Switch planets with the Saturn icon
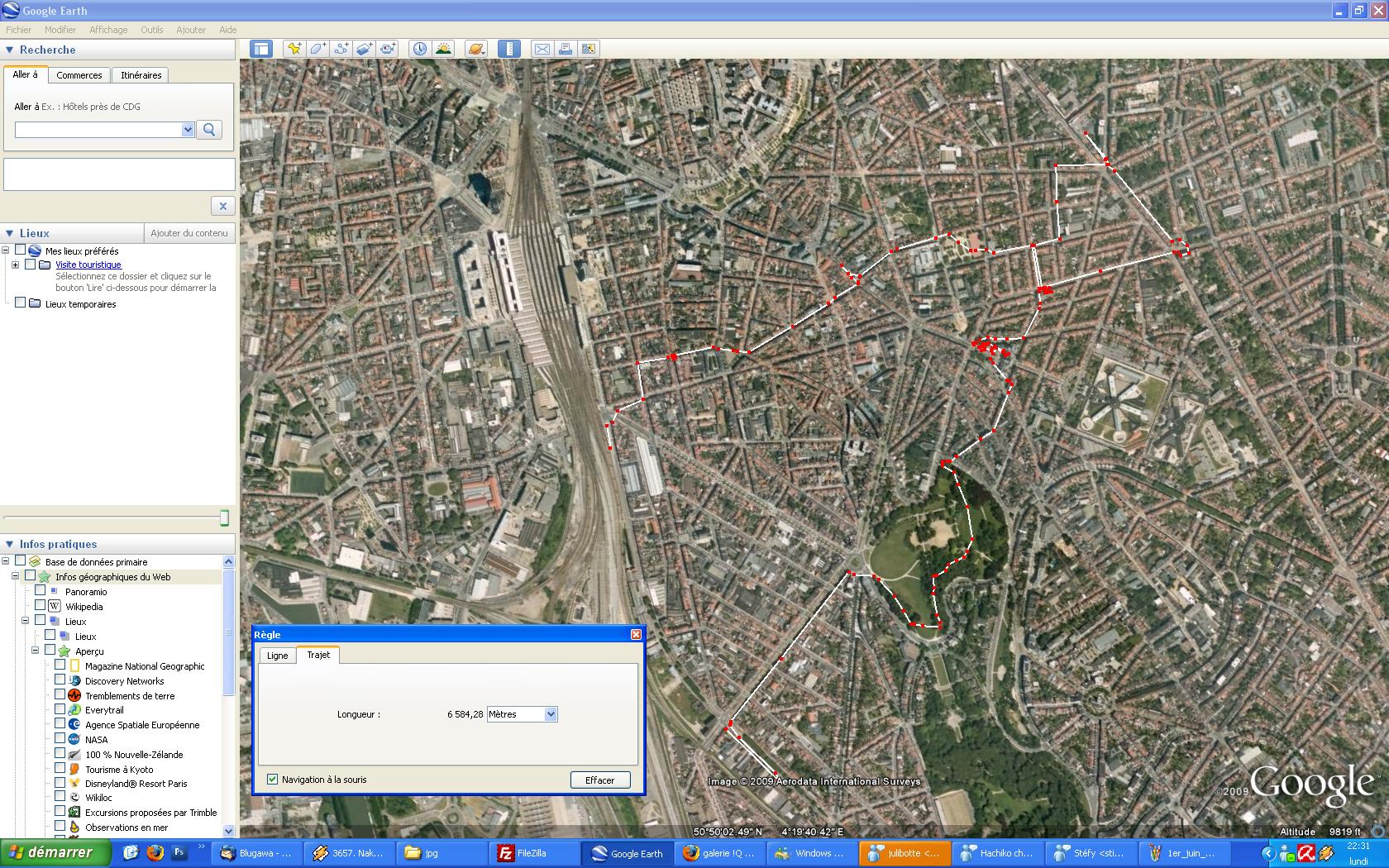 (x=476, y=49)
